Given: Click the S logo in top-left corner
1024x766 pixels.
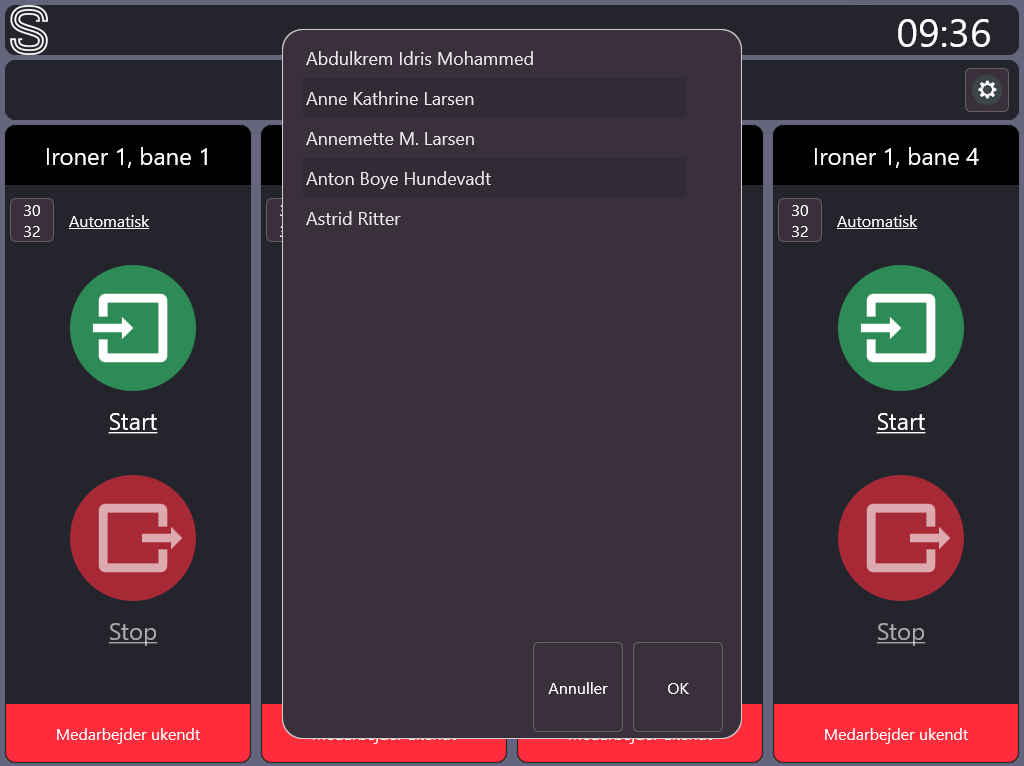Looking at the screenshot, I should coord(29,31).
